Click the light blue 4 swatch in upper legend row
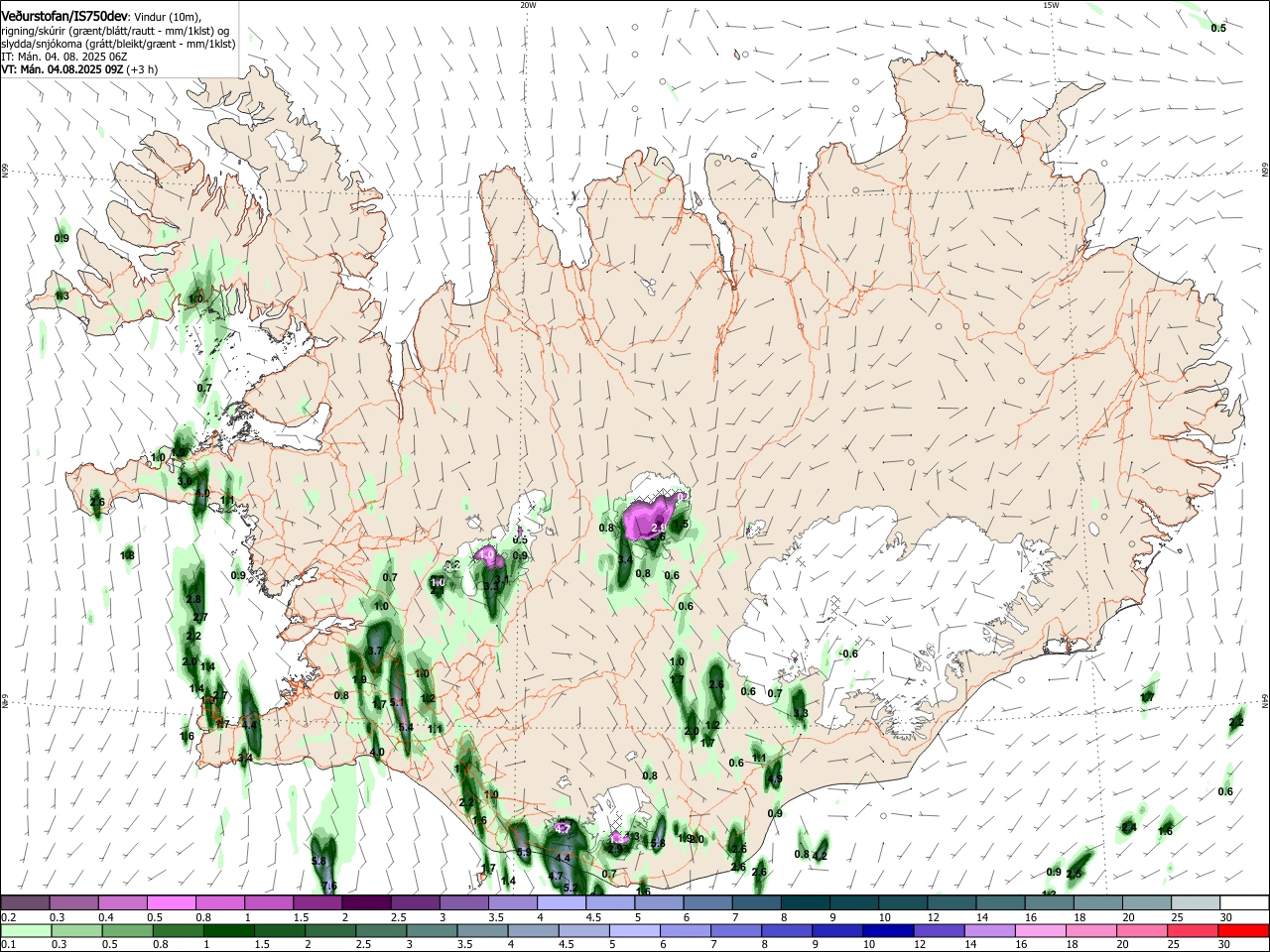 tap(562, 902)
